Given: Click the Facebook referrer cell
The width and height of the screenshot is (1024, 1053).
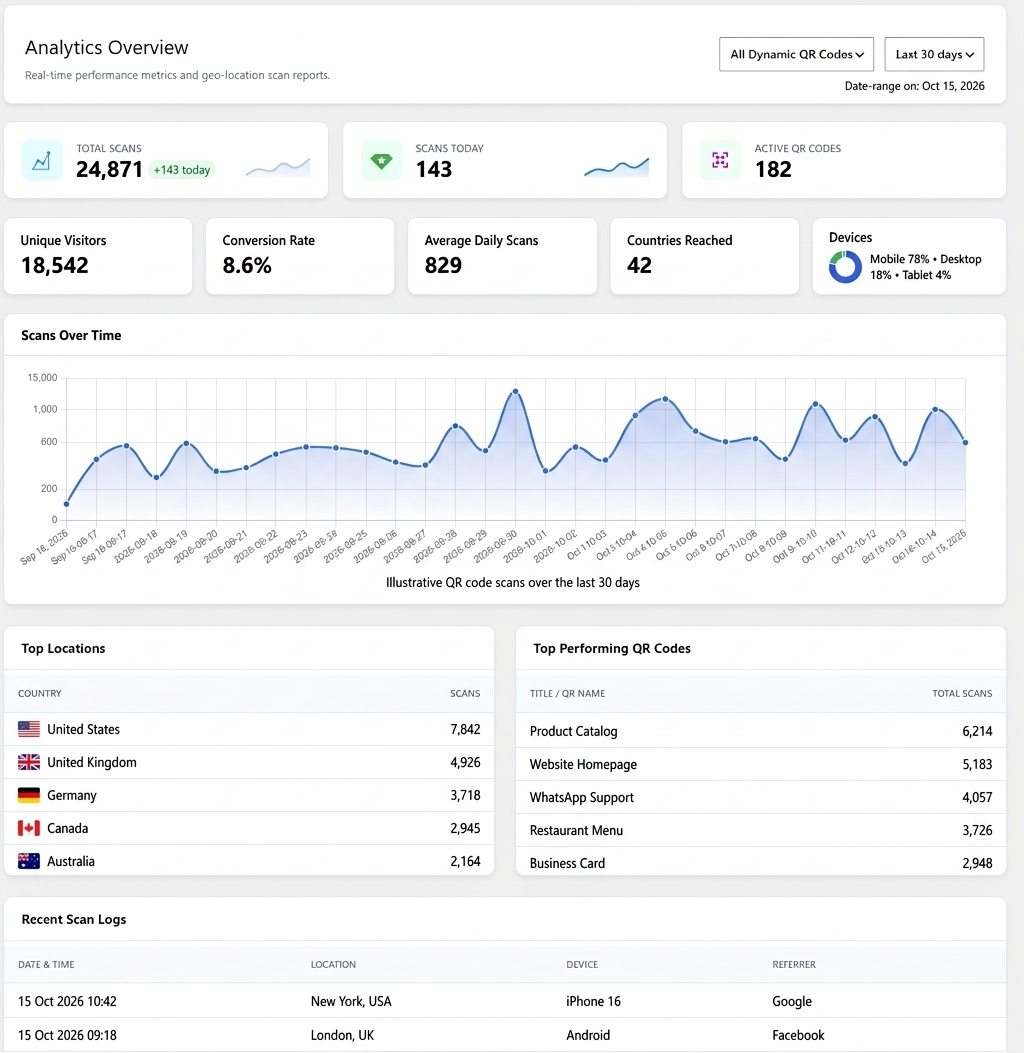Looking at the screenshot, I should pos(798,1035).
